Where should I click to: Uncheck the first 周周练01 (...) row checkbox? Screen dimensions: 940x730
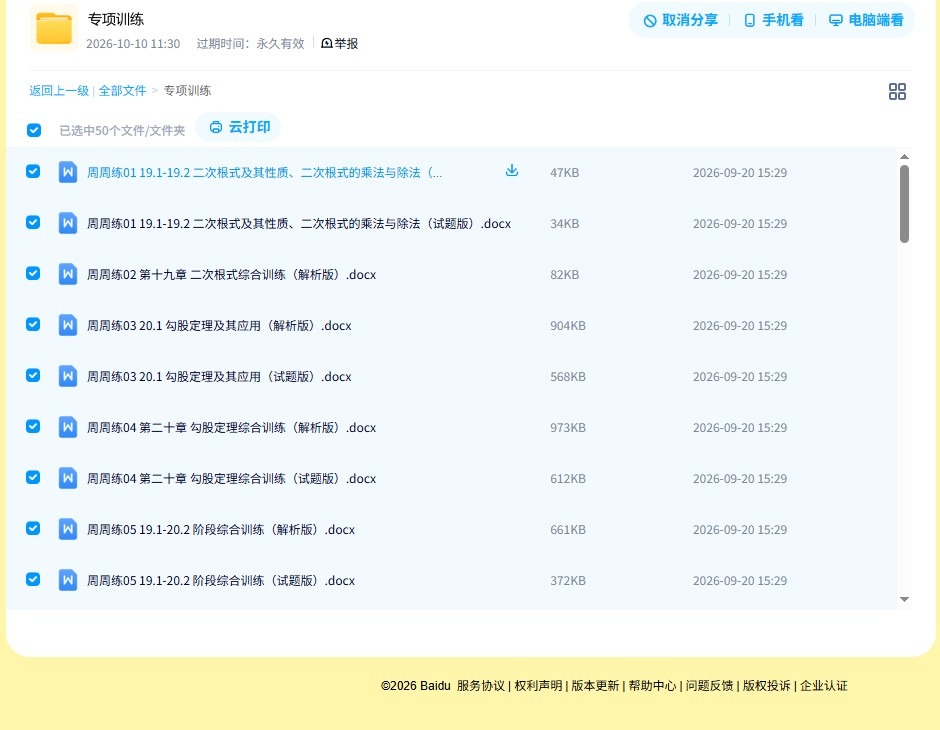click(x=33, y=171)
